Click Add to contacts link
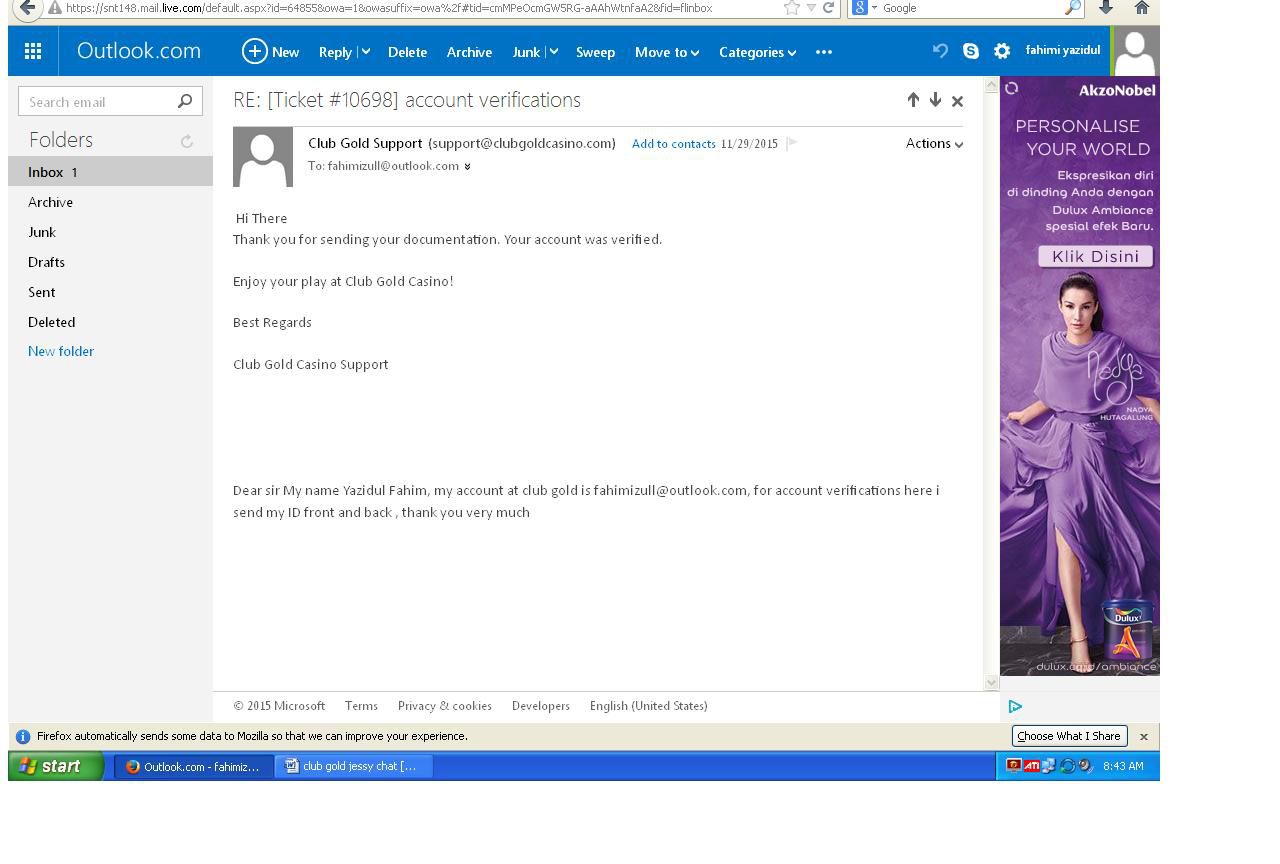The height and width of the screenshot is (864, 1280). [674, 144]
